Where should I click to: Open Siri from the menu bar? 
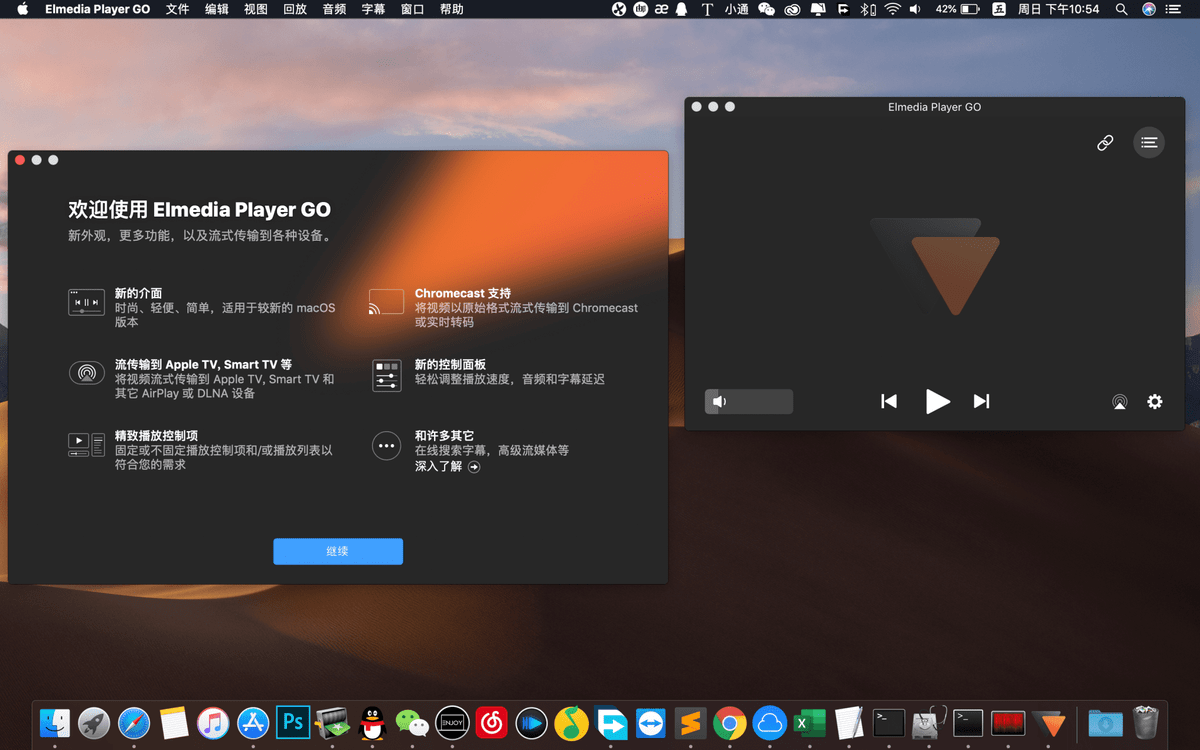coord(1148,9)
